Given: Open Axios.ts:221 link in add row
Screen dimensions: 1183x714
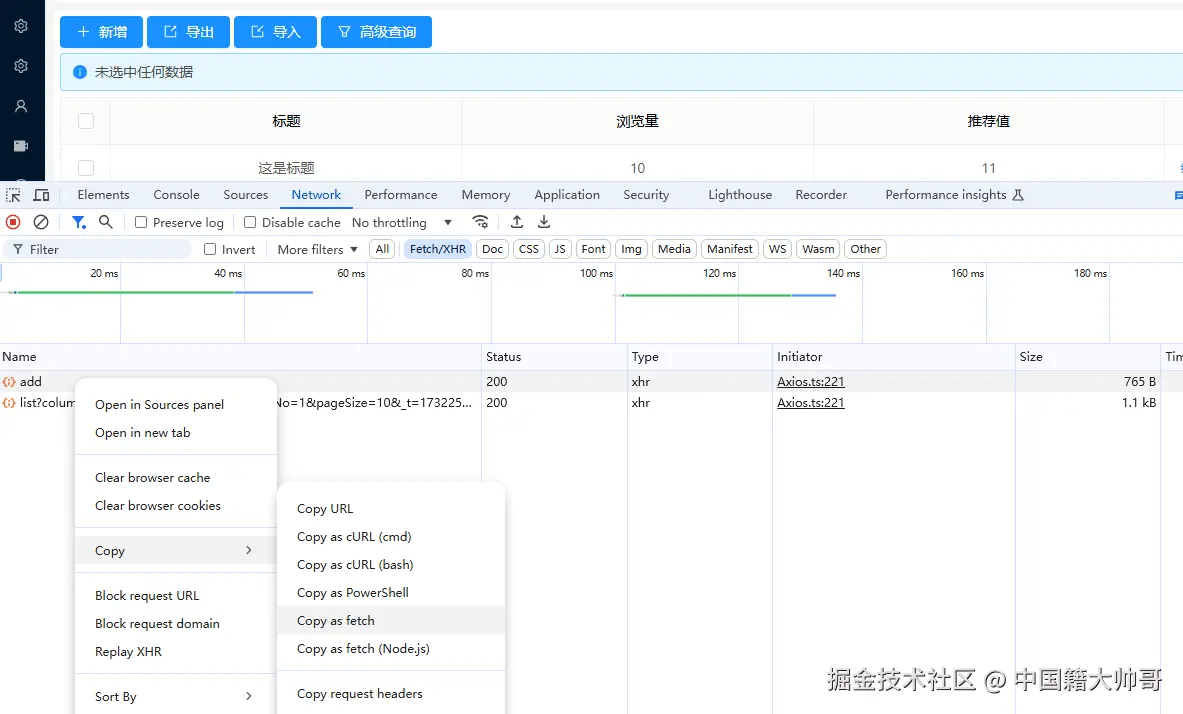Looking at the screenshot, I should [x=810, y=382].
